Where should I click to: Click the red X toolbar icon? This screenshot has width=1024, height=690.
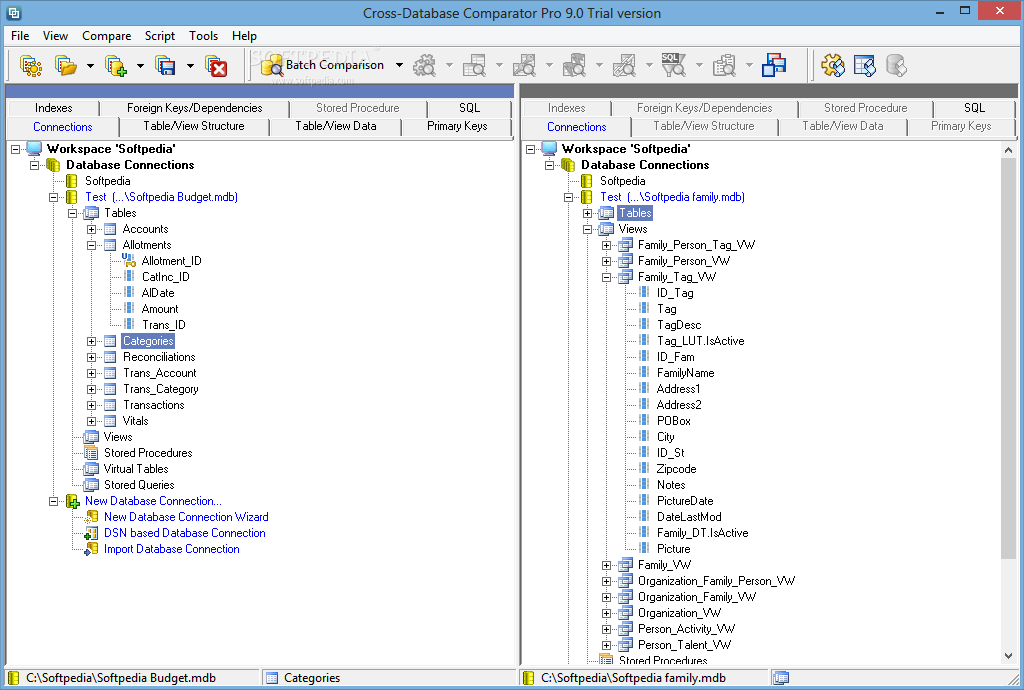pos(216,65)
